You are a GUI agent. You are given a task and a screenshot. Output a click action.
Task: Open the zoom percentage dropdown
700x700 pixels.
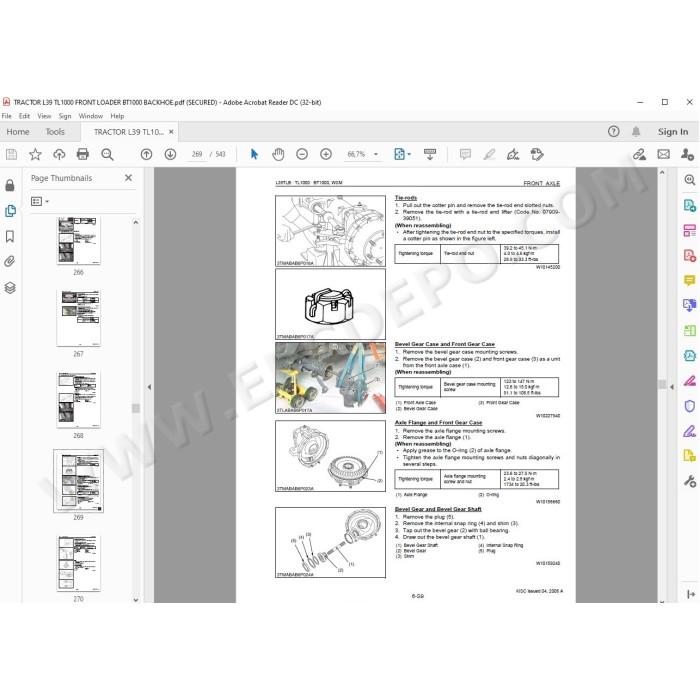coord(376,154)
